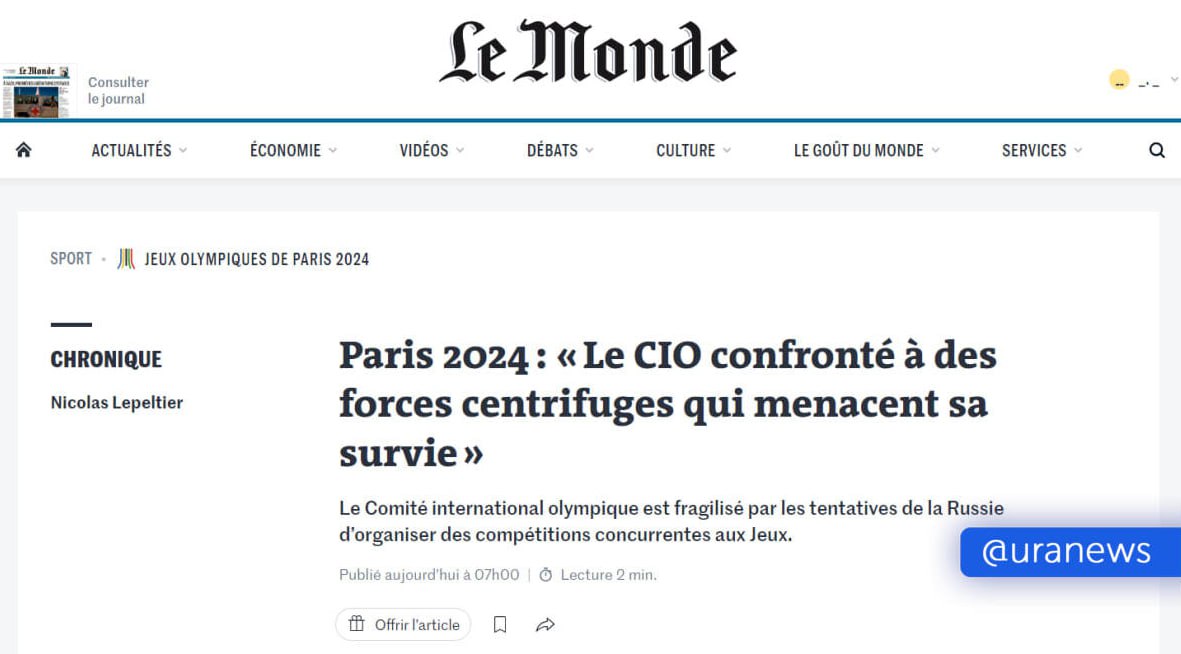Open the Culture menu
The width and height of the screenshot is (1181, 654).
point(694,151)
